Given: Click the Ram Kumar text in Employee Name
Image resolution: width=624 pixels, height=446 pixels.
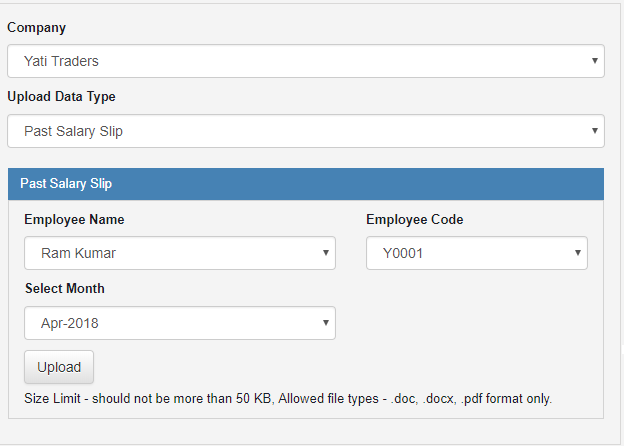Looking at the screenshot, I should 78,253.
